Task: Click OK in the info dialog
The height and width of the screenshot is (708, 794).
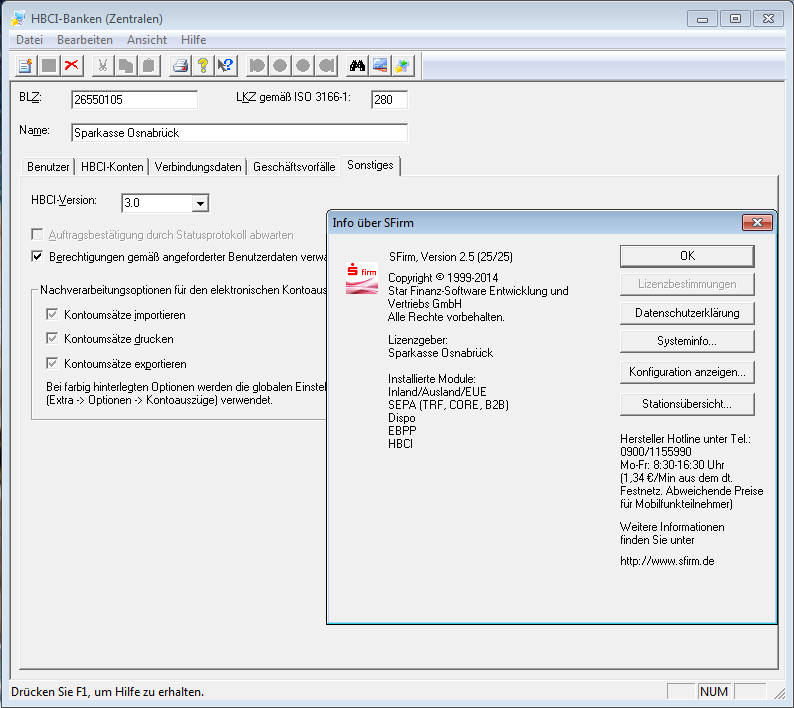Action: 687,256
